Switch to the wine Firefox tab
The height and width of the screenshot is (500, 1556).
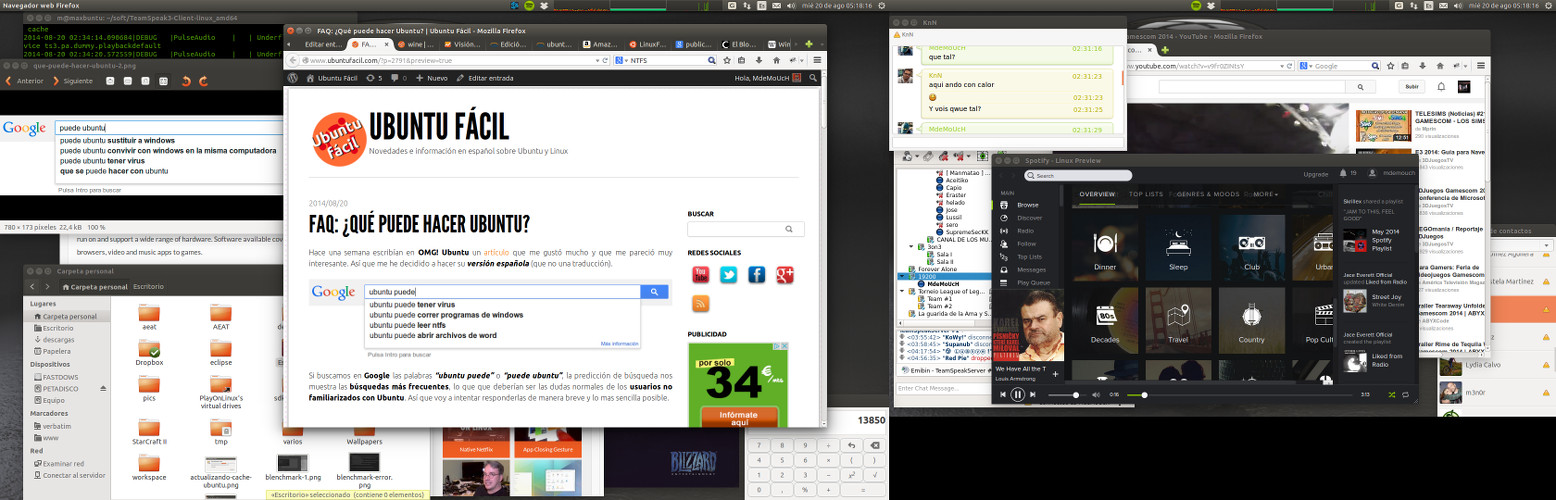(418, 44)
